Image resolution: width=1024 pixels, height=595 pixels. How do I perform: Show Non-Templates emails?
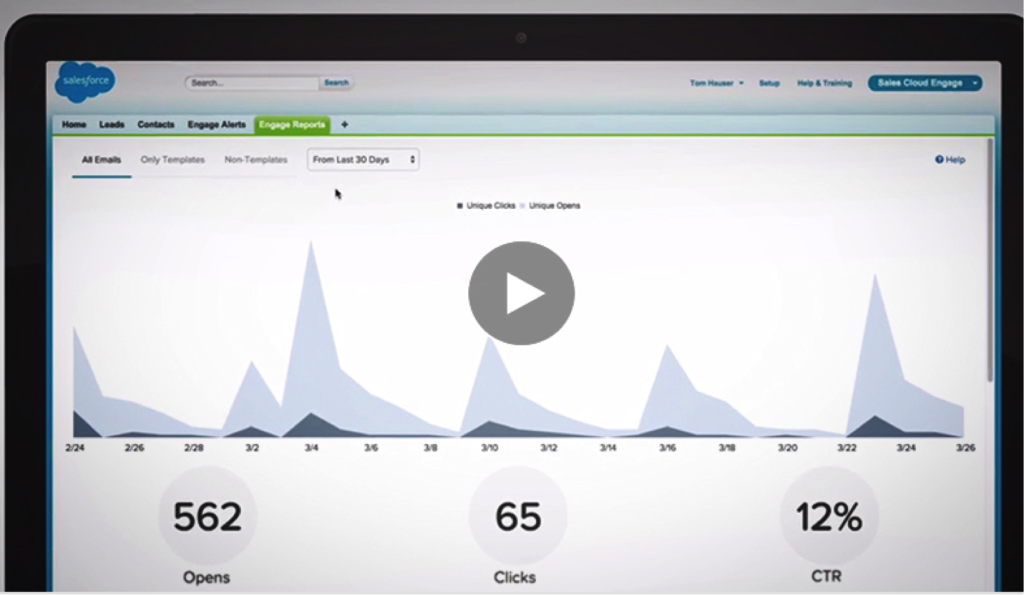256,160
